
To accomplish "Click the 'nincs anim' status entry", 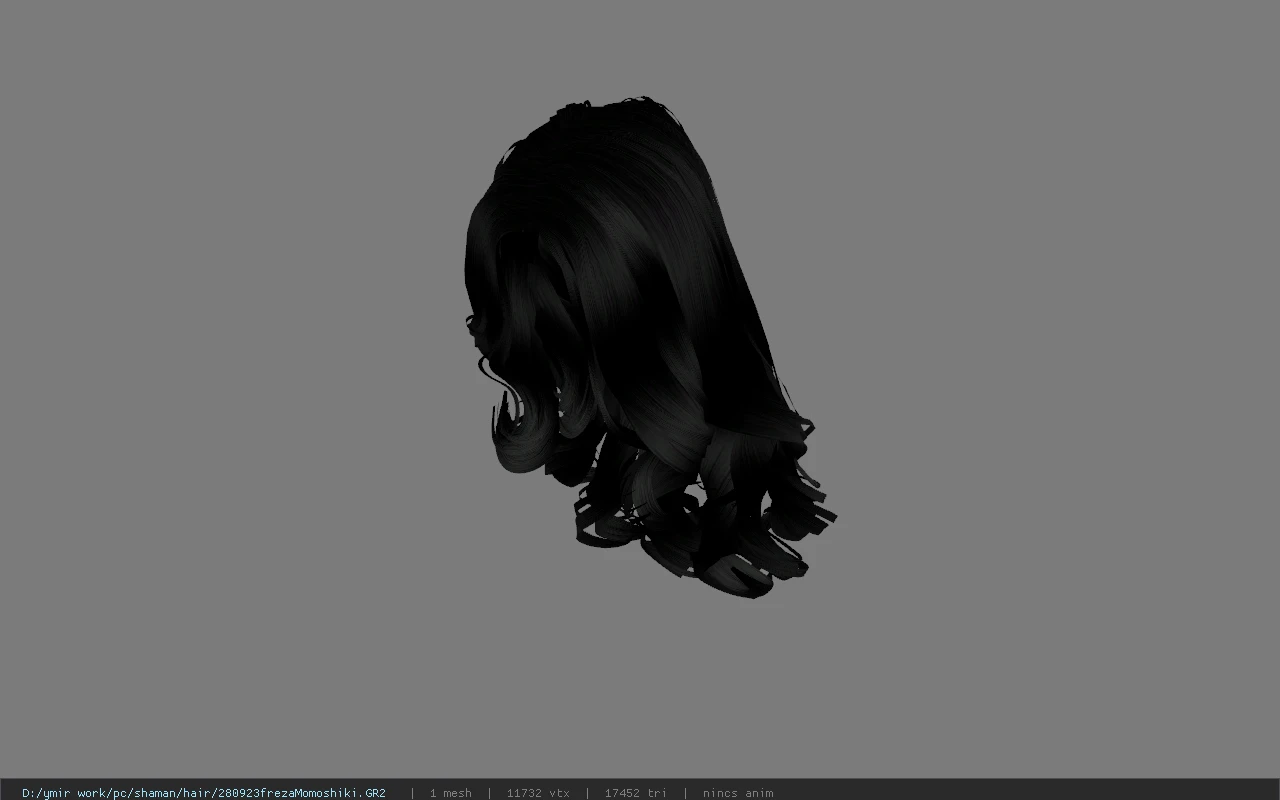I will click(x=738, y=793).
